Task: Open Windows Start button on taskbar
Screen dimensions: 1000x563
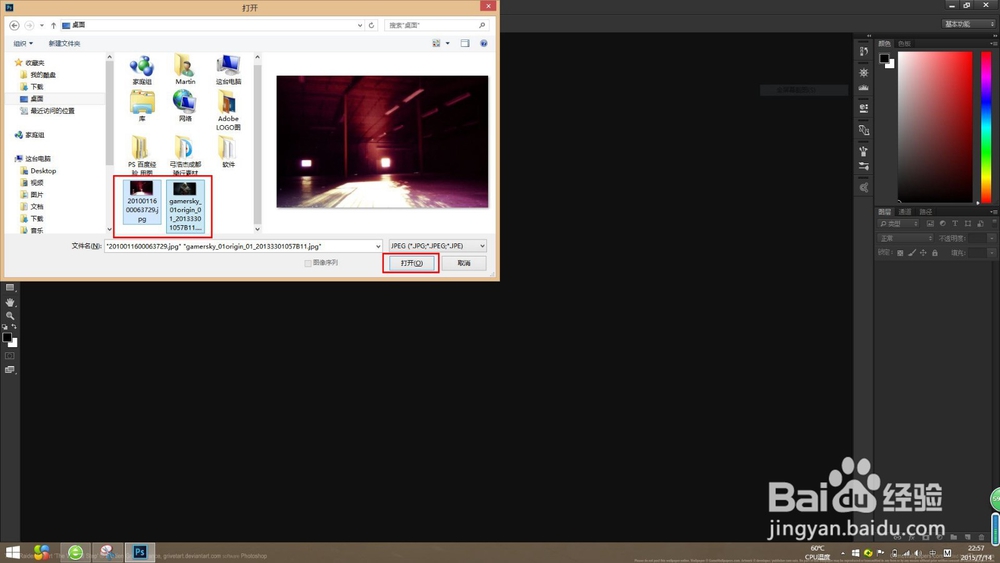Action: pos(13,552)
